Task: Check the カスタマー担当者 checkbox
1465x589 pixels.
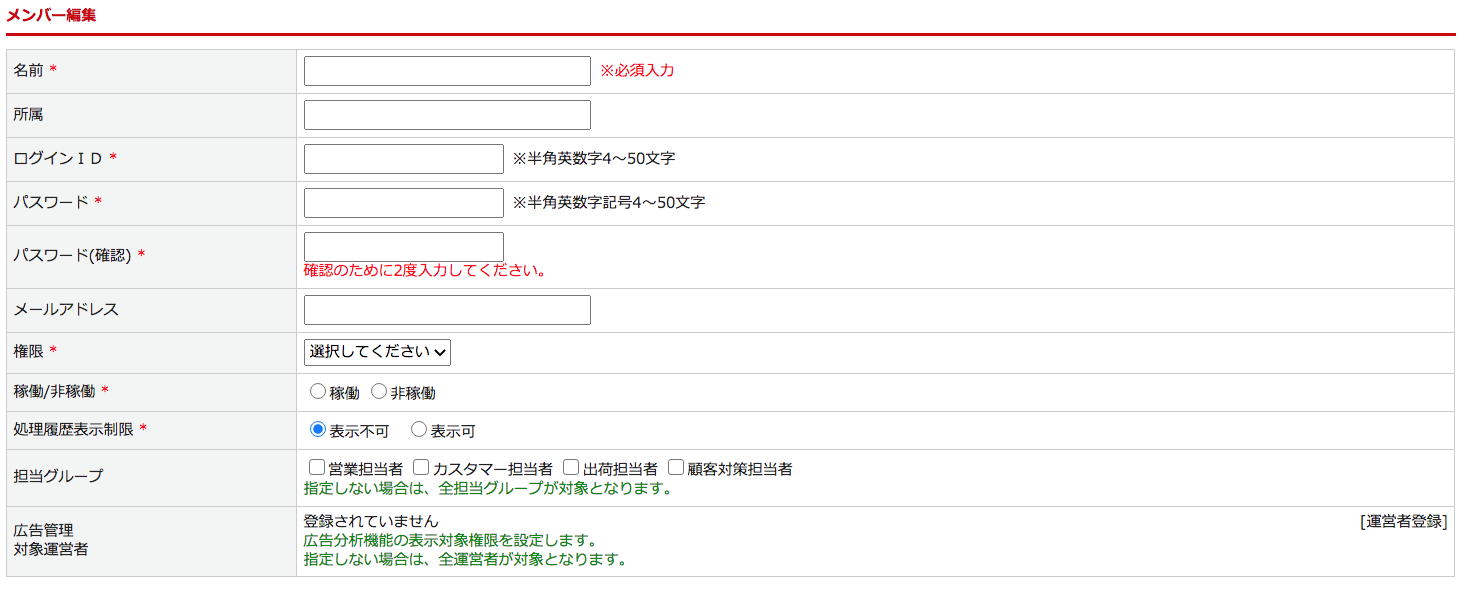Action: tap(421, 466)
